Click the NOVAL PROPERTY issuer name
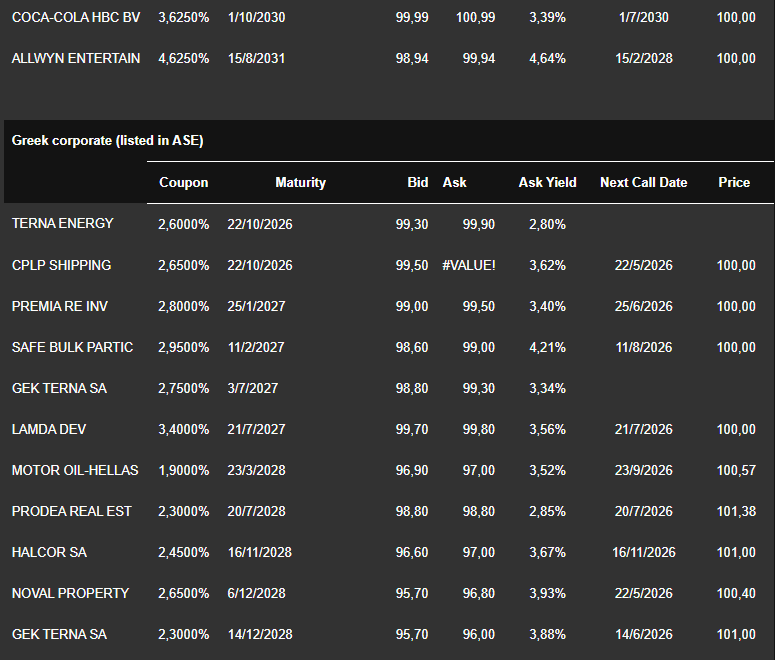 (x=70, y=593)
